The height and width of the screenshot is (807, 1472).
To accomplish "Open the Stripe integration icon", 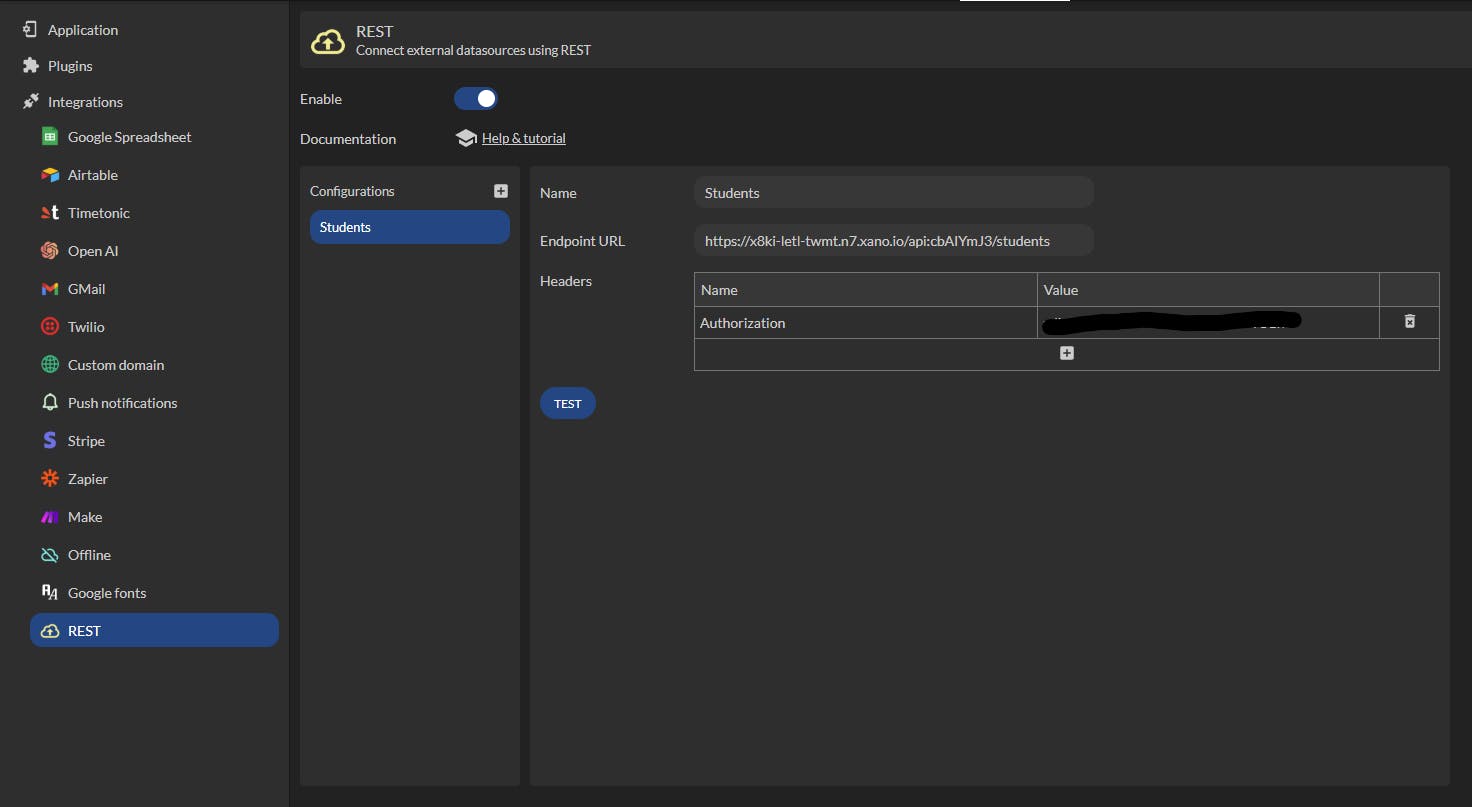I will (x=50, y=441).
